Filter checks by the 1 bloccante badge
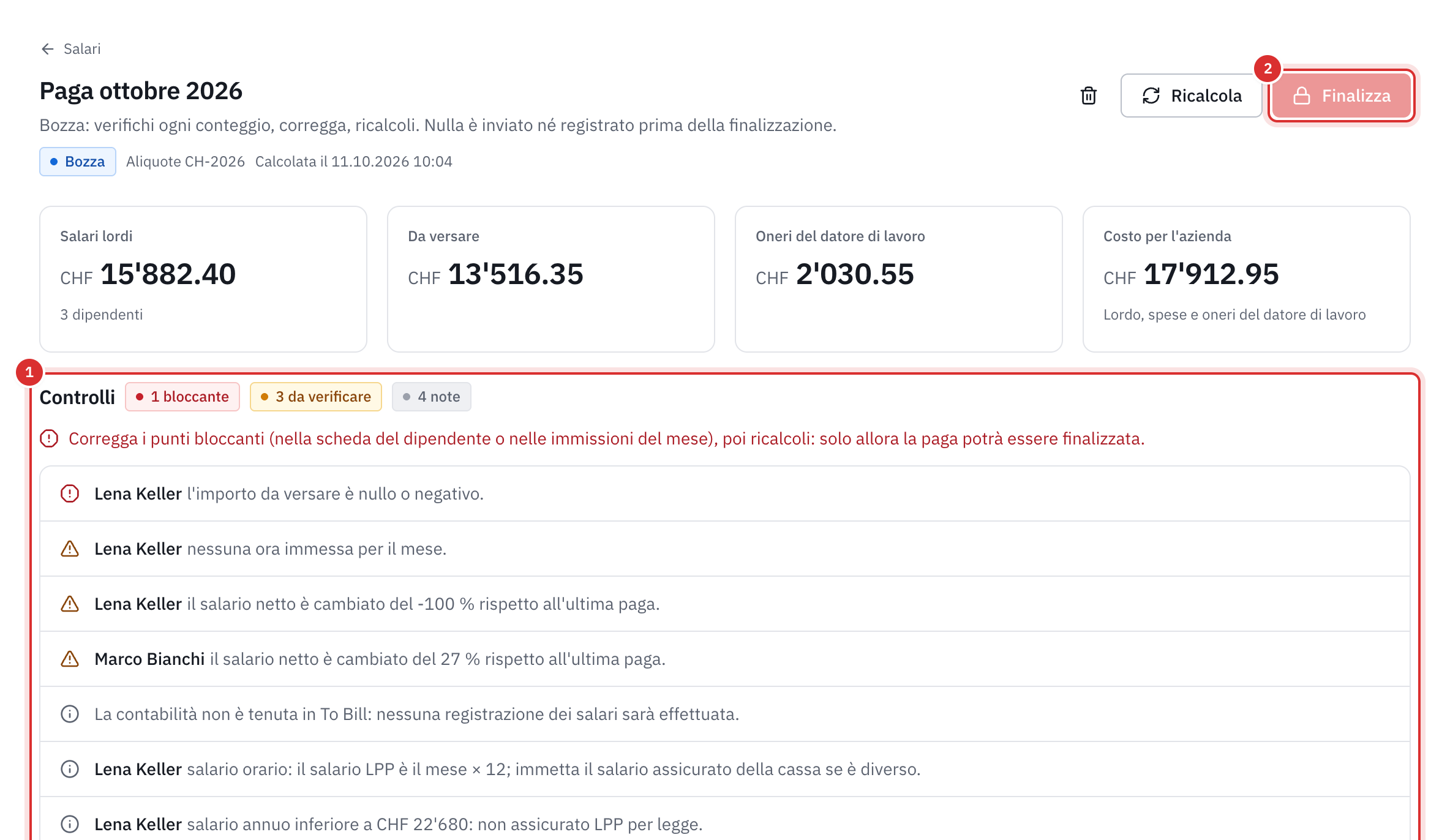The width and height of the screenshot is (1450, 840). coord(182,397)
